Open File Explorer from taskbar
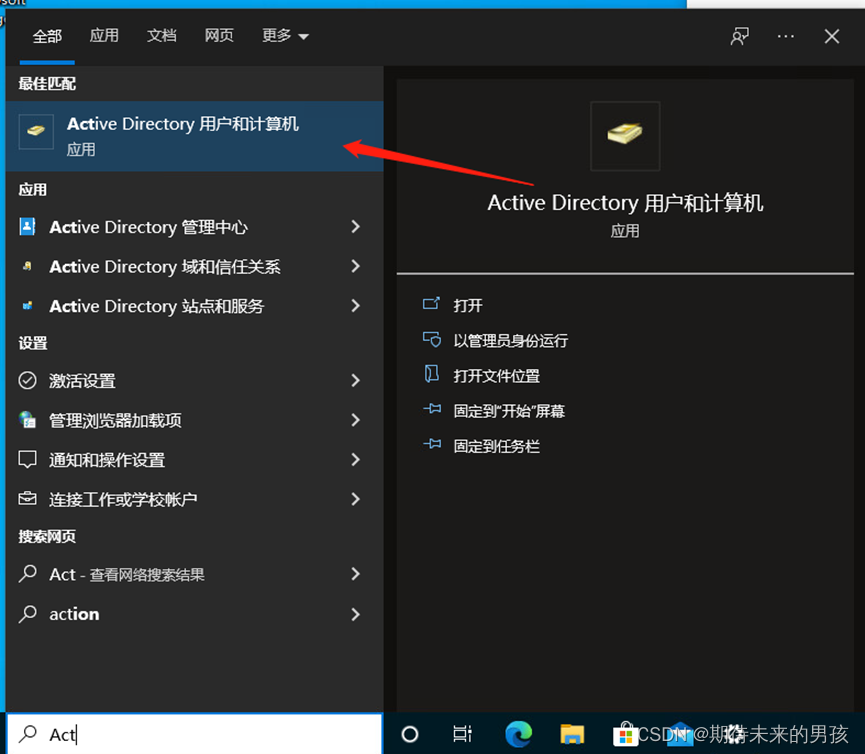 click(572, 734)
